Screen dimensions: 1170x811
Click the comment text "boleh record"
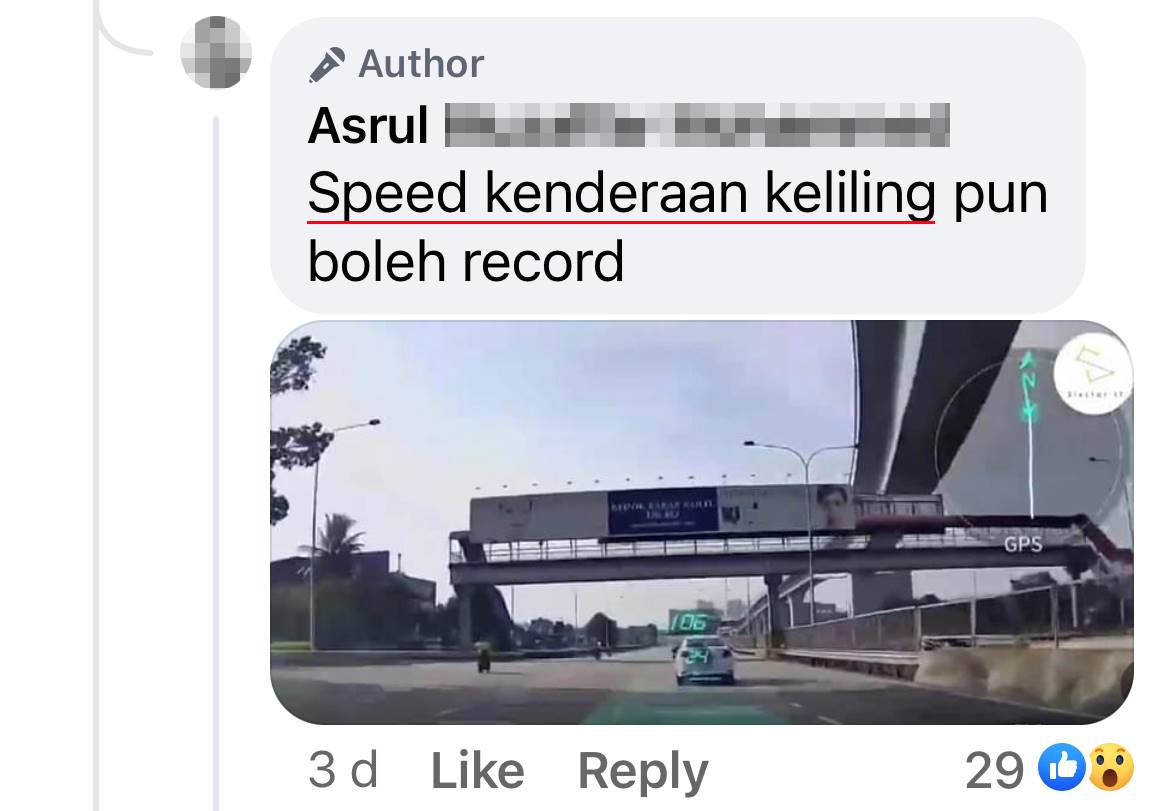click(x=466, y=262)
